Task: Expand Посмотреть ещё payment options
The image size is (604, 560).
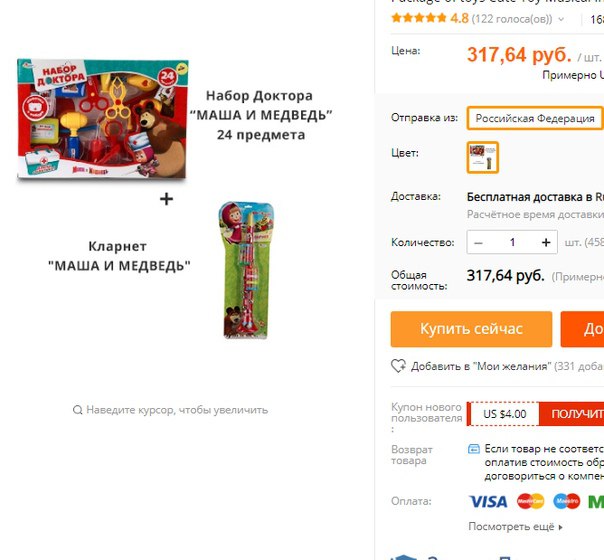Action: point(515,526)
